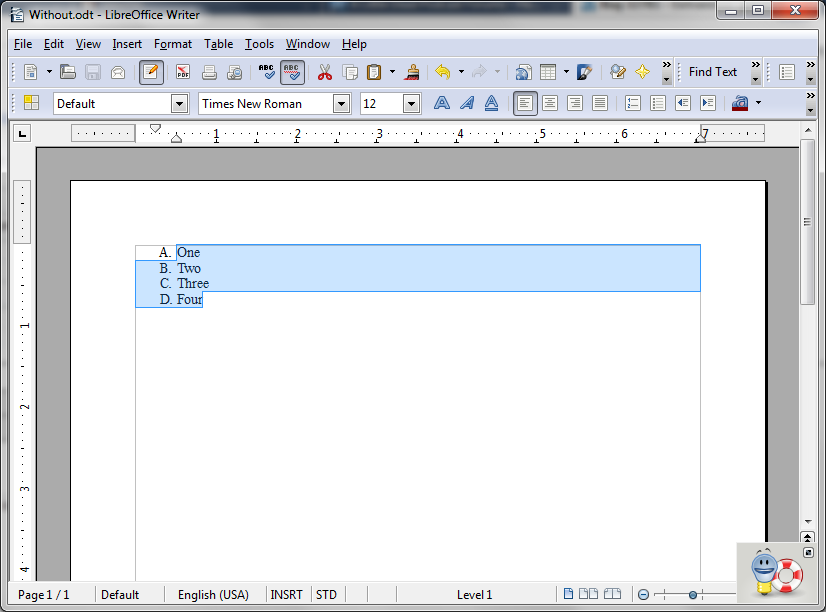This screenshot has height=612, width=826.
Task: Toggle the Edit File mode button
Action: [x=152, y=72]
